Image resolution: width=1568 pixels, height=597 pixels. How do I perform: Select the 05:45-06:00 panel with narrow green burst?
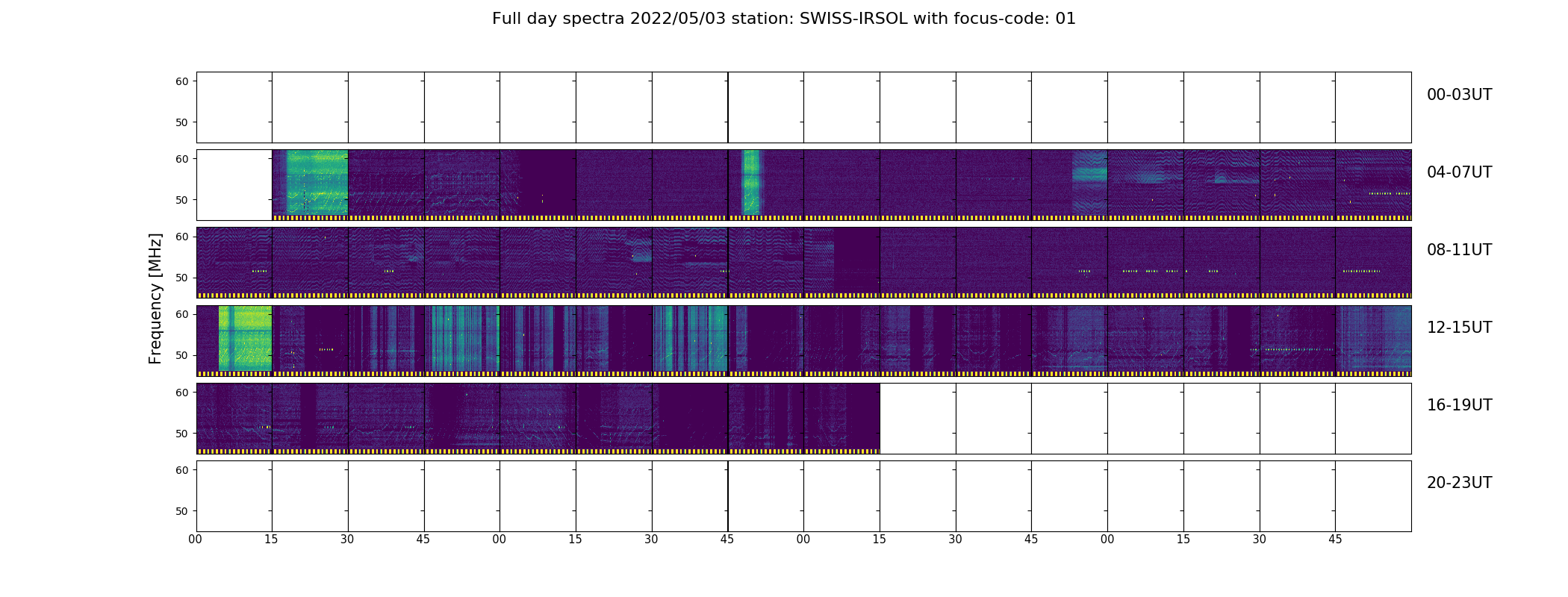coord(765,185)
